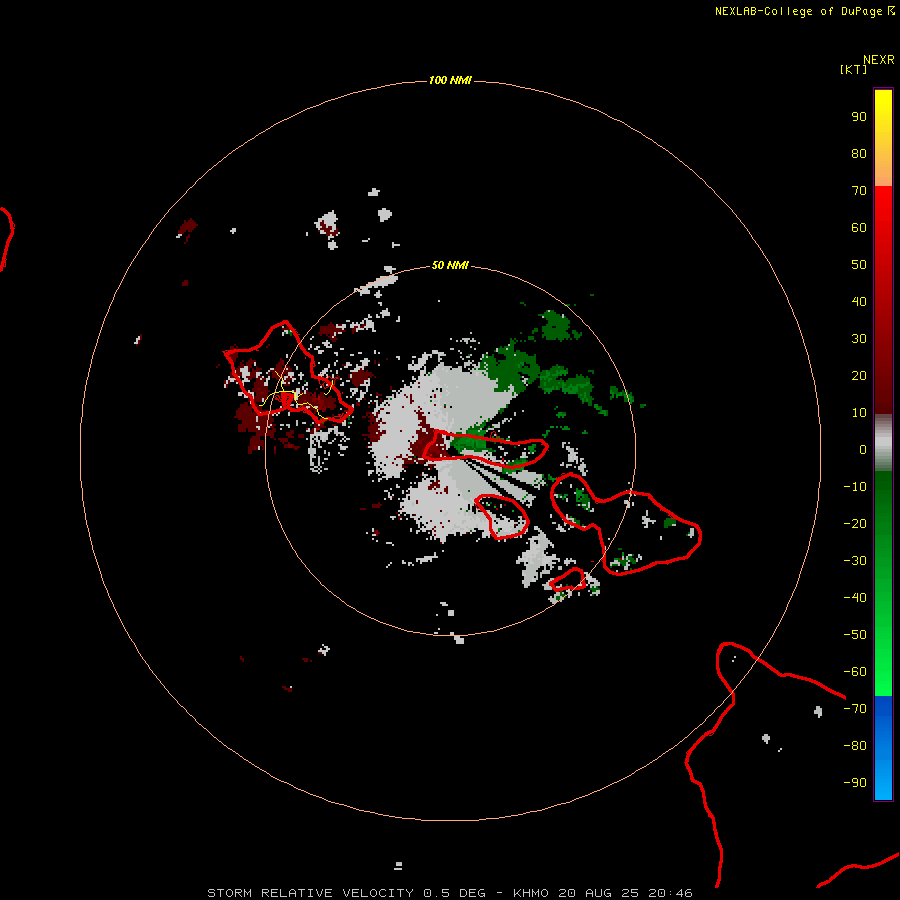Click the 50 value on the velocity scale
Image resolution: width=900 pixels, height=900 pixels.
point(859,265)
